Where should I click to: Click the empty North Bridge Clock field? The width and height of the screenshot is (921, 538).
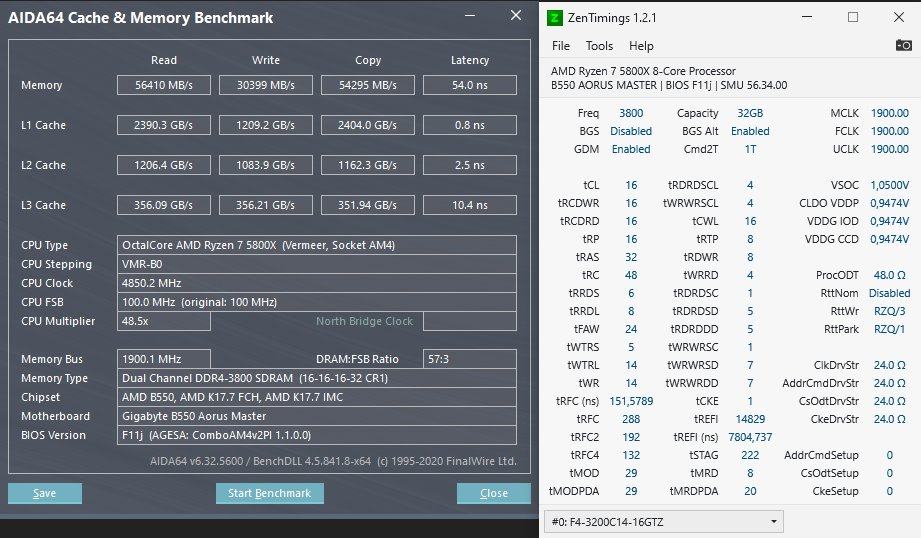[470, 321]
